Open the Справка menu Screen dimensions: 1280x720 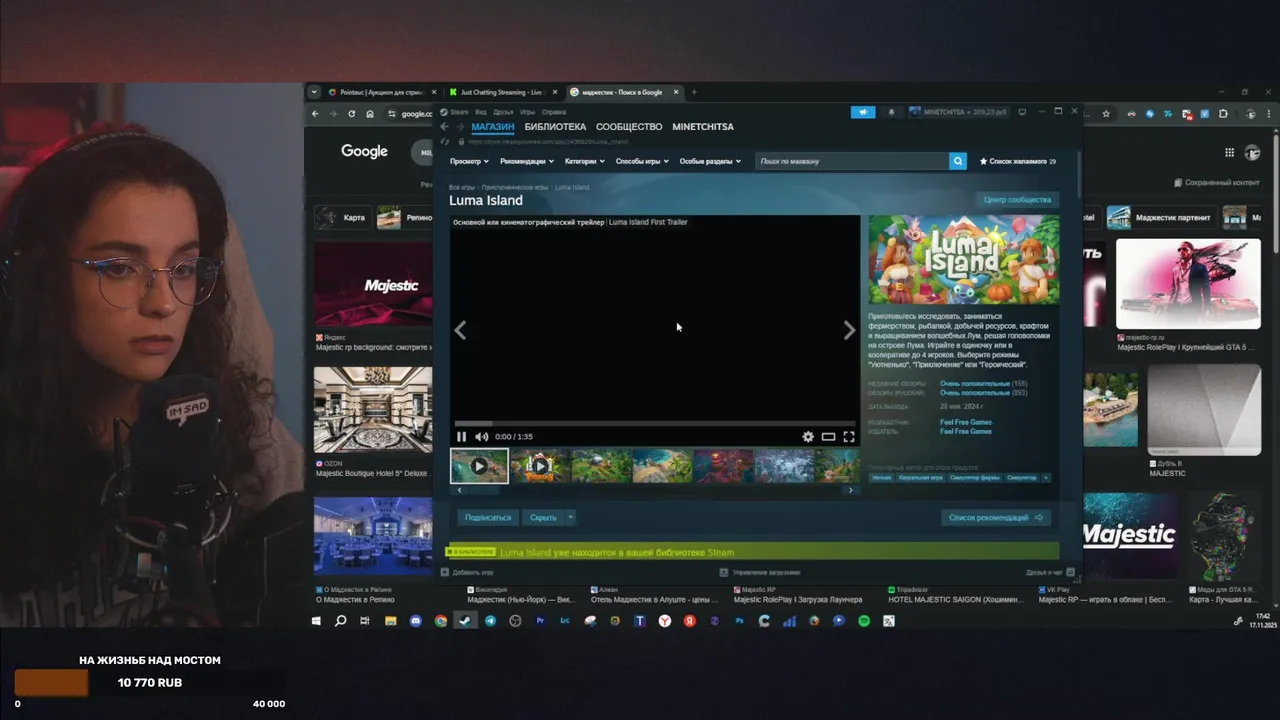click(553, 112)
